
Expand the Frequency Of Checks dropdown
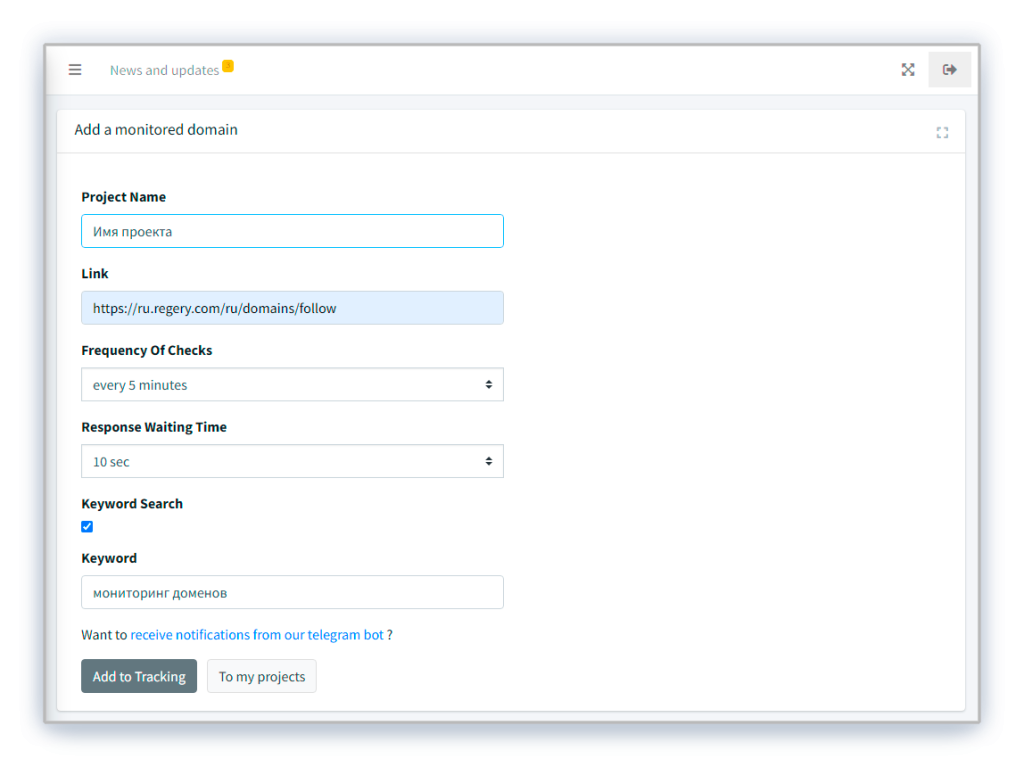(292, 385)
